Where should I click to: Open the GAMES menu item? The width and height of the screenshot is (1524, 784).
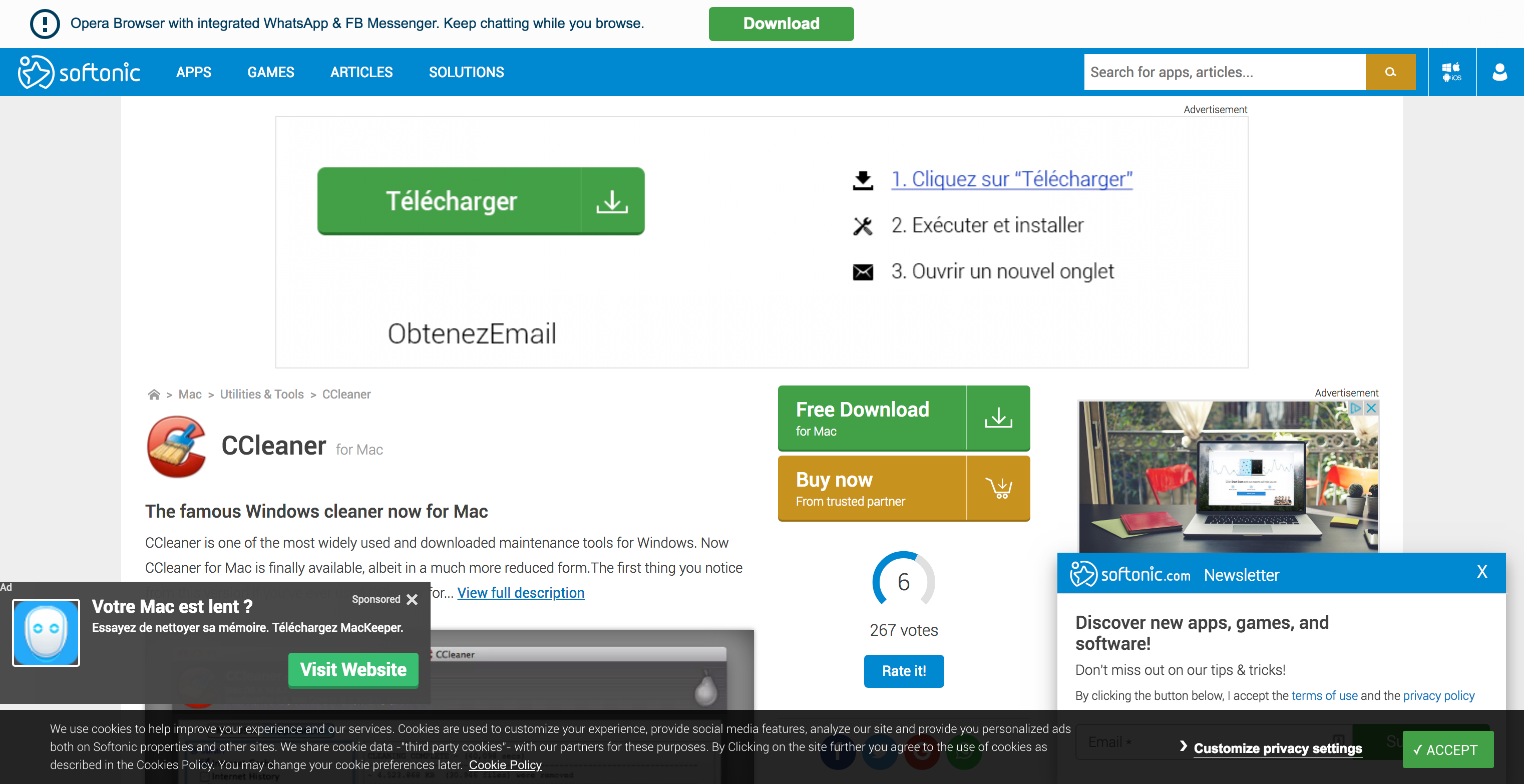coord(270,72)
